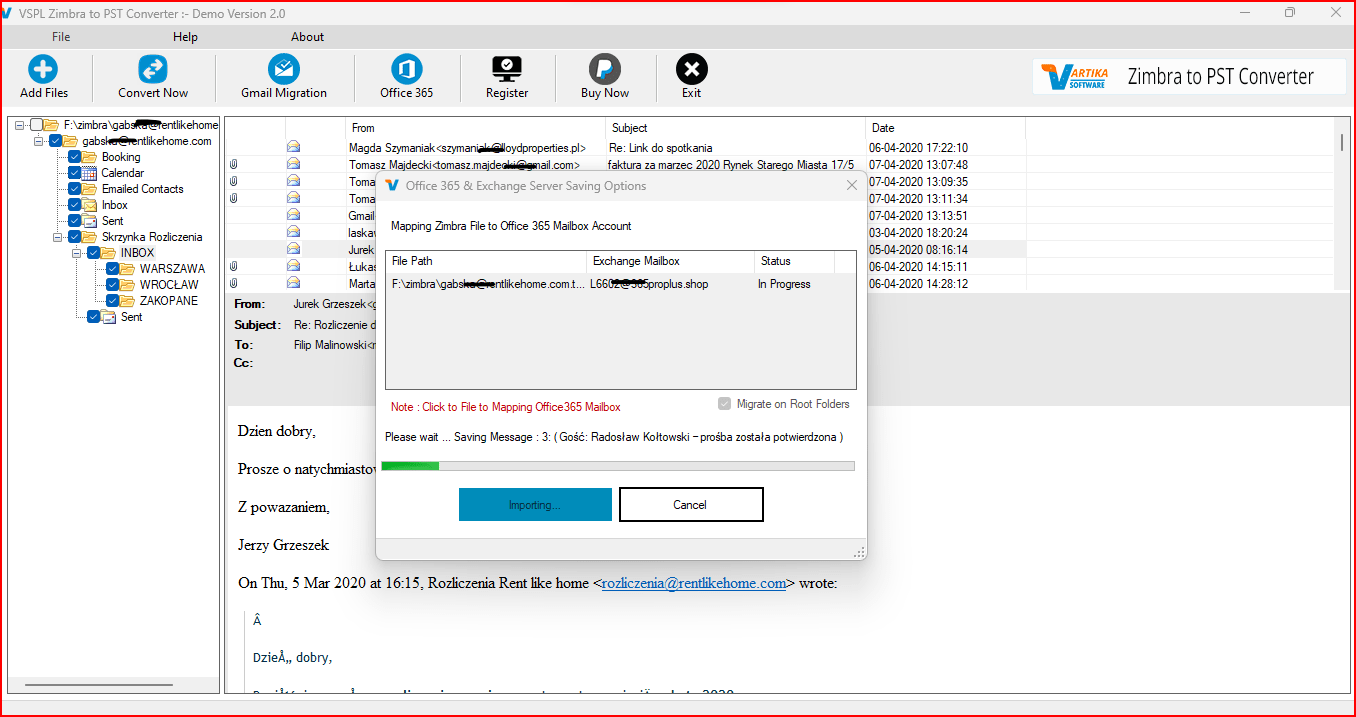This screenshot has height=717, width=1356.
Task: Sort emails by Date column header
Action: 945,128
